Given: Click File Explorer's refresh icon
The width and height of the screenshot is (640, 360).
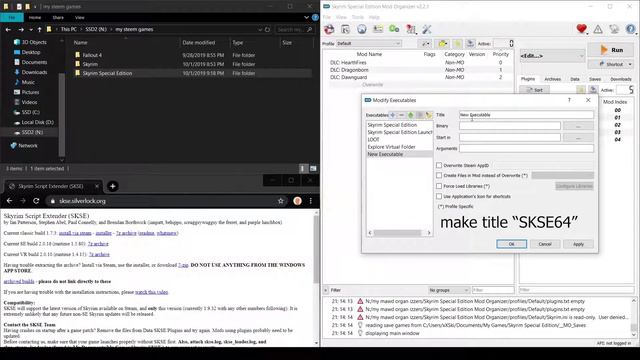Looking at the screenshot, I should 267,29.
